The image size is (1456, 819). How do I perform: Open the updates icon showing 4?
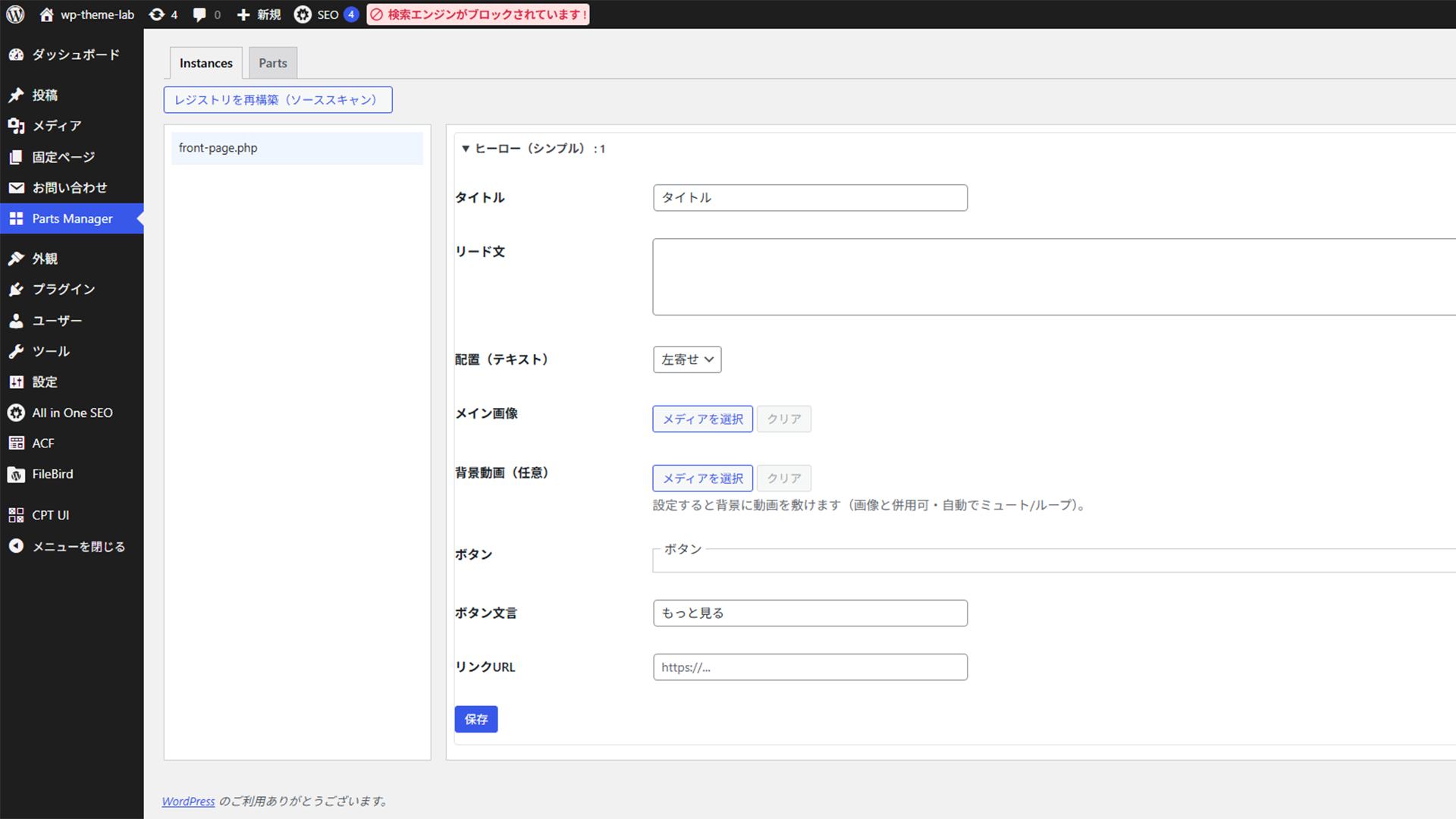[x=157, y=14]
